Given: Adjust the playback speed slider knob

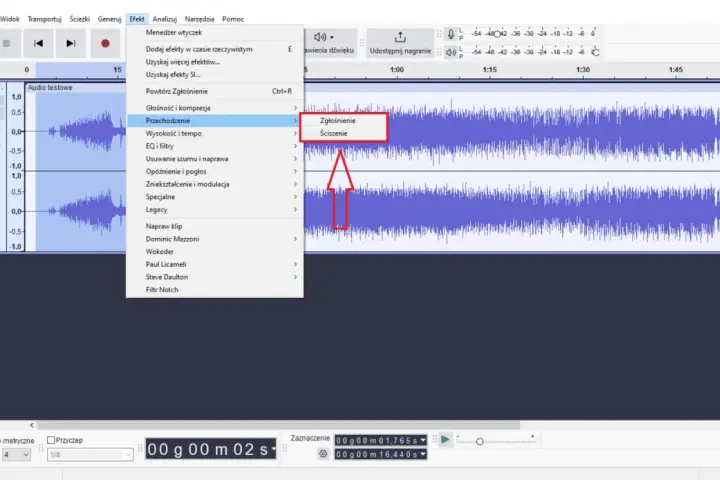Looking at the screenshot, I should [479, 441].
